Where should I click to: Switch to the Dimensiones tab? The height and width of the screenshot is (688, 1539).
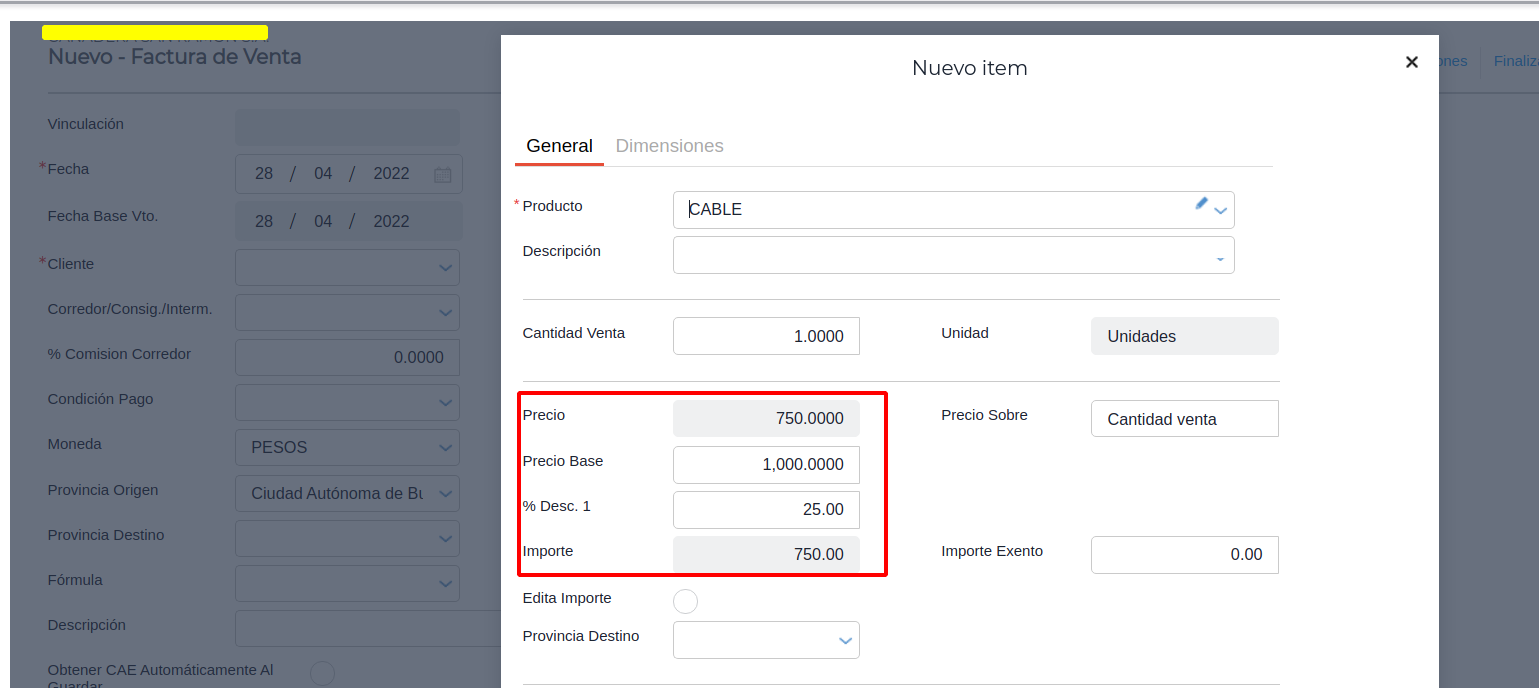tap(669, 146)
